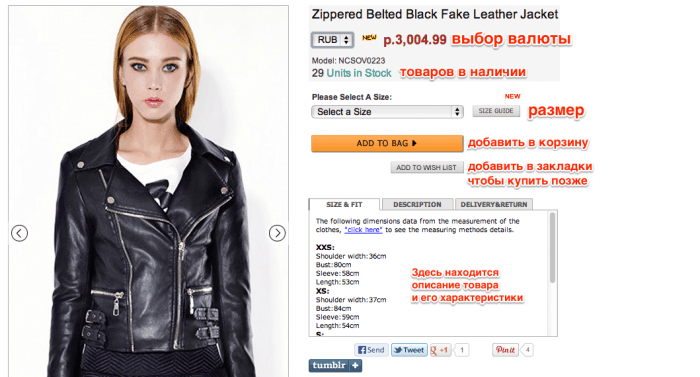Viewport: 700px width, 377px height.
Task: Open the RUB currency dropdown
Action: [x=333, y=40]
